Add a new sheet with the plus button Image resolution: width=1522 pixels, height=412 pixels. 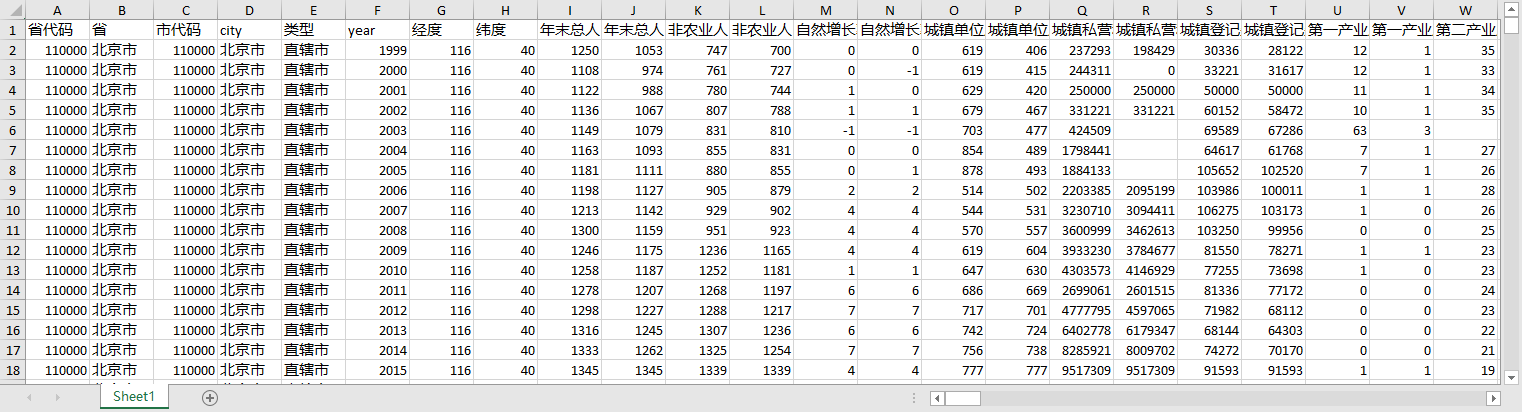pos(210,397)
